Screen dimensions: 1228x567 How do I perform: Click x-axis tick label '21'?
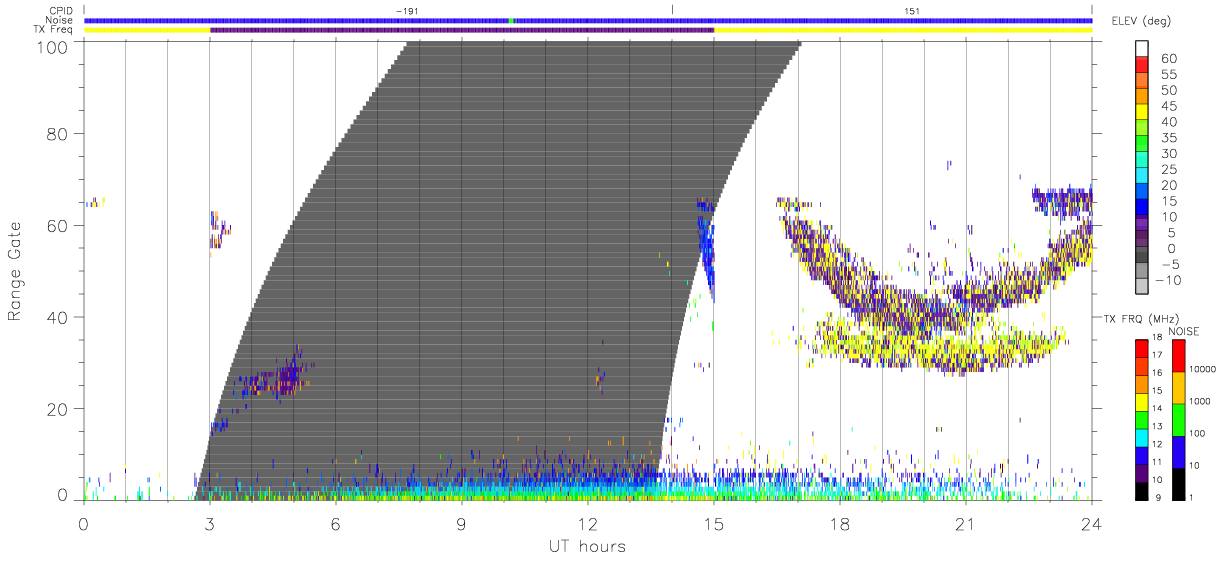pos(966,523)
